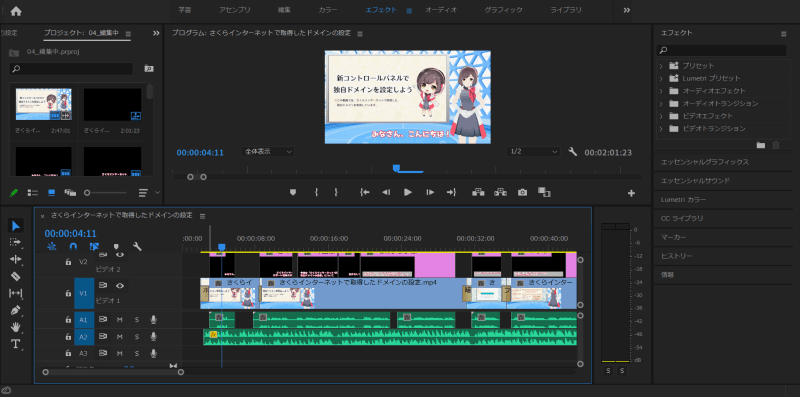This screenshot has height=397, width=800.
Task: Switch to the カラー workspace tab
Action: [328, 10]
